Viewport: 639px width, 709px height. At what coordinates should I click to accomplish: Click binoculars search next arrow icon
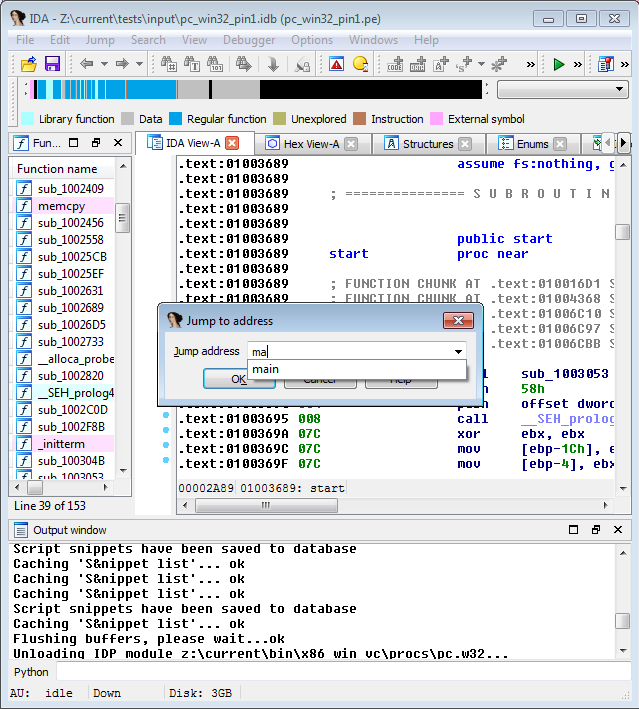(244, 64)
